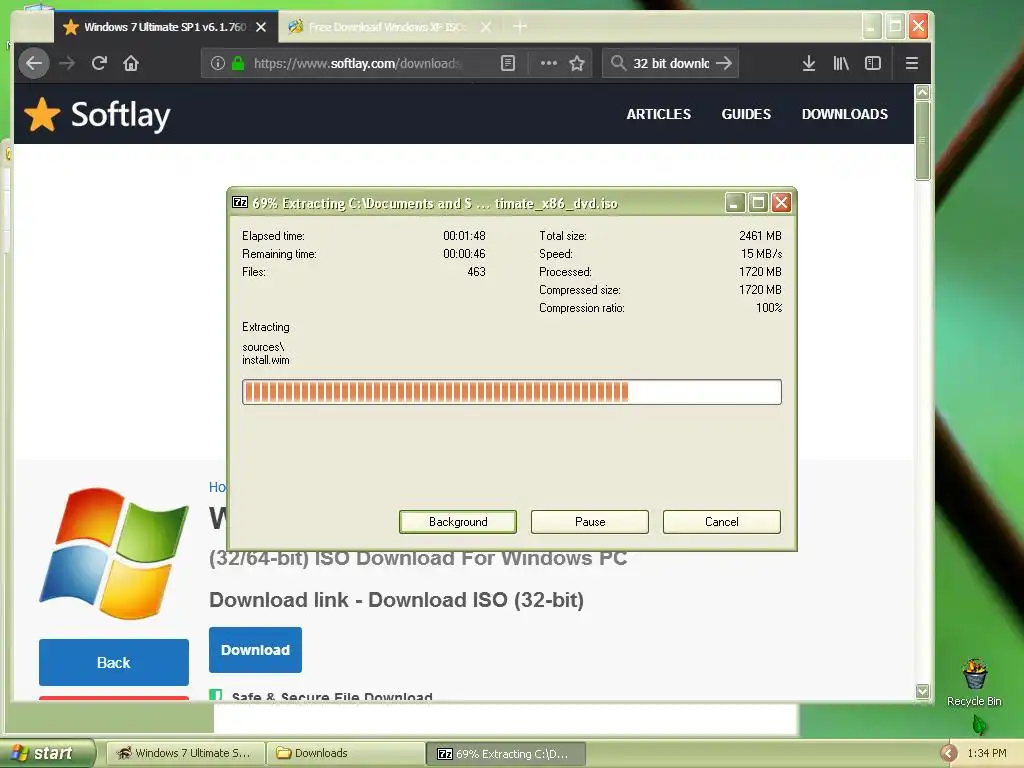This screenshot has height=768, width=1024.
Task: Click the Softlay star logo
Action: (x=42, y=115)
